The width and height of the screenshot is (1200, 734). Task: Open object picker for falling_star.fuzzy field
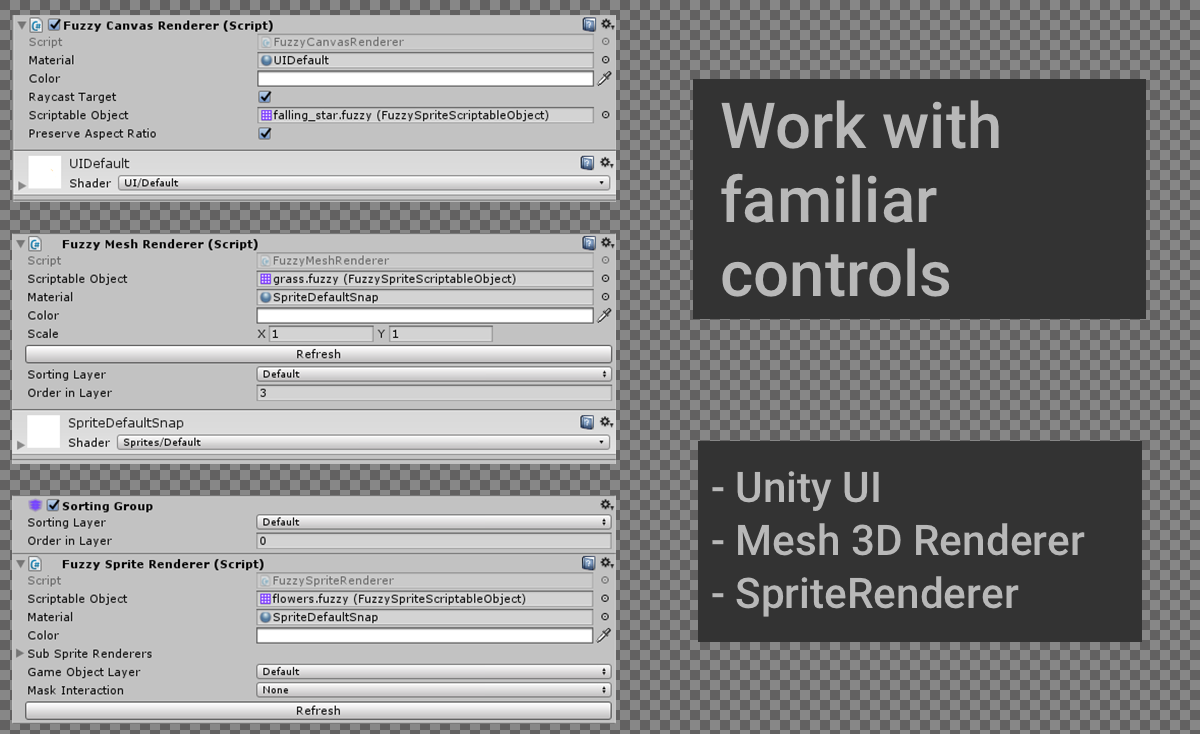point(605,115)
